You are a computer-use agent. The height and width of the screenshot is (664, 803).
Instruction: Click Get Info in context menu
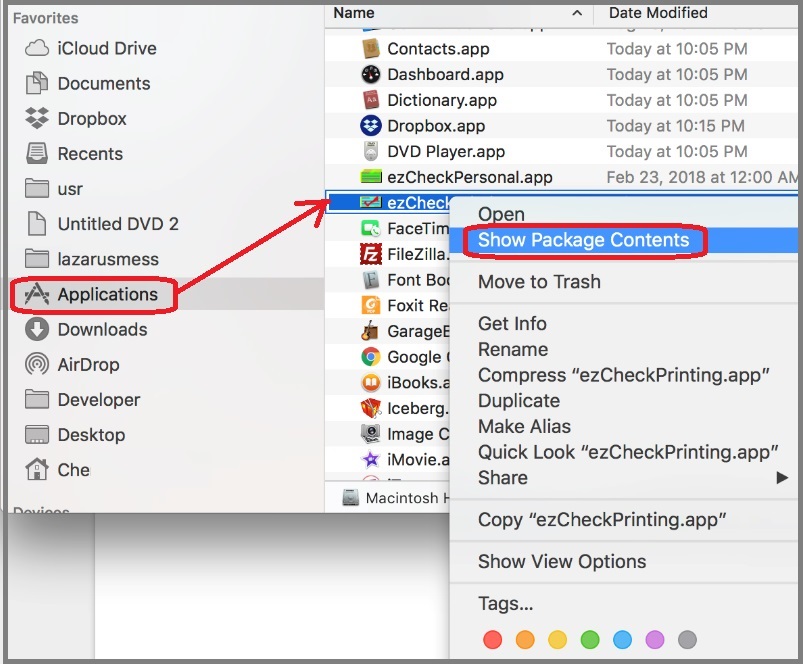[512, 323]
